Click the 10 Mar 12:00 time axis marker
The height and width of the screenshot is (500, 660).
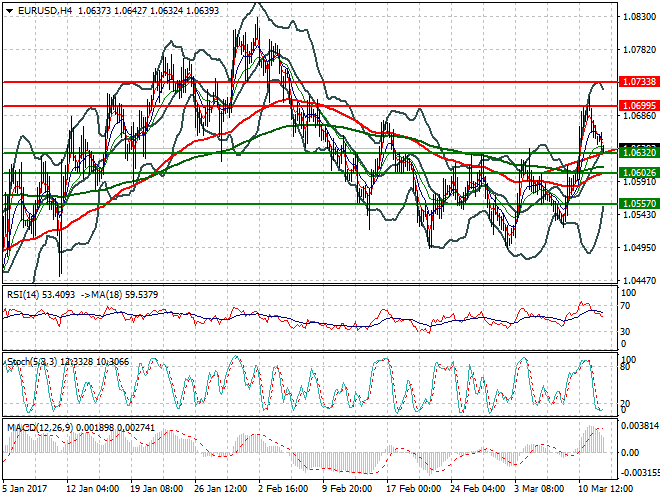pyautogui.click(x=606, y=489)
